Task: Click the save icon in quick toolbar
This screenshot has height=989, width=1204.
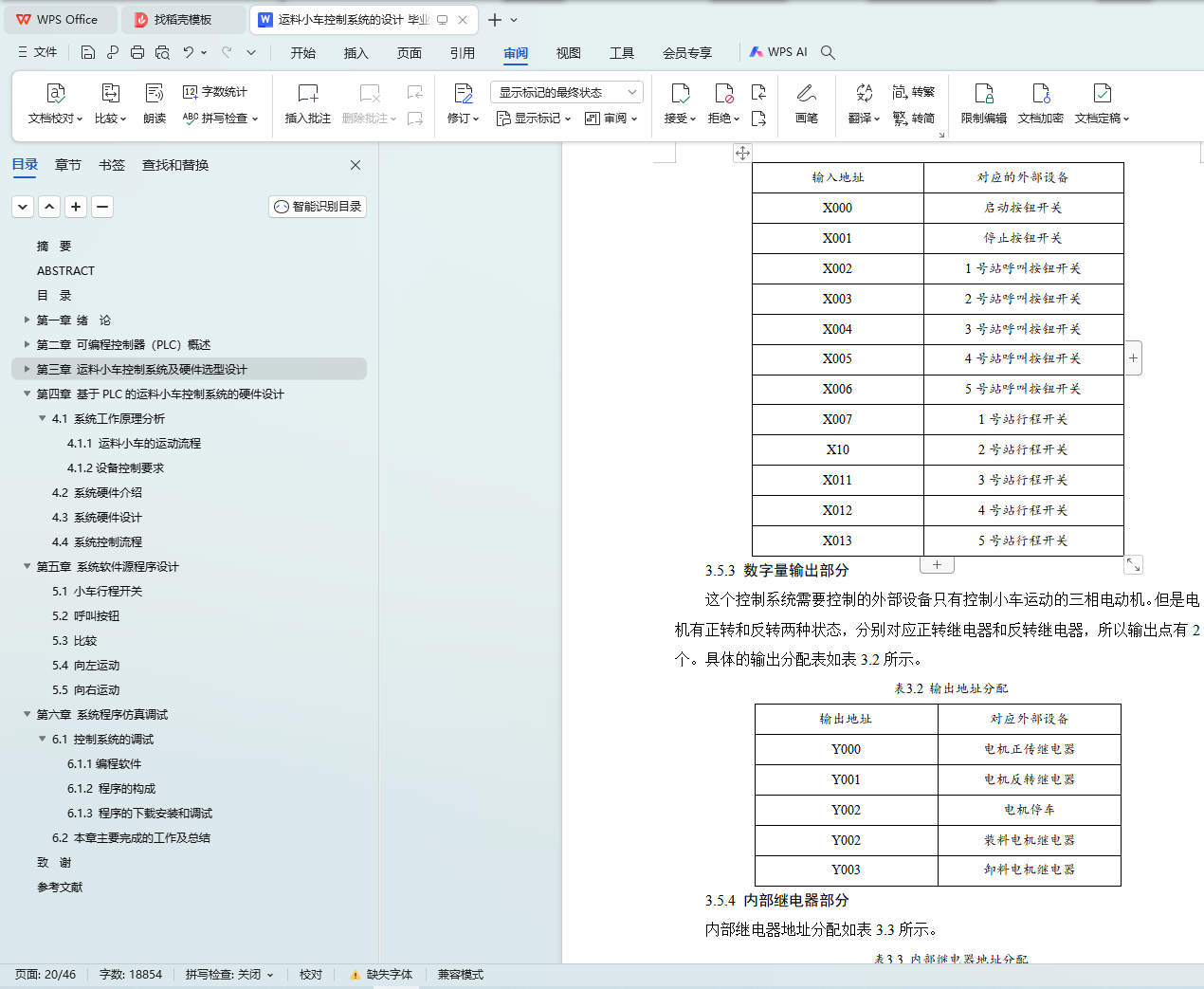Action: click(x=88, y=52)
